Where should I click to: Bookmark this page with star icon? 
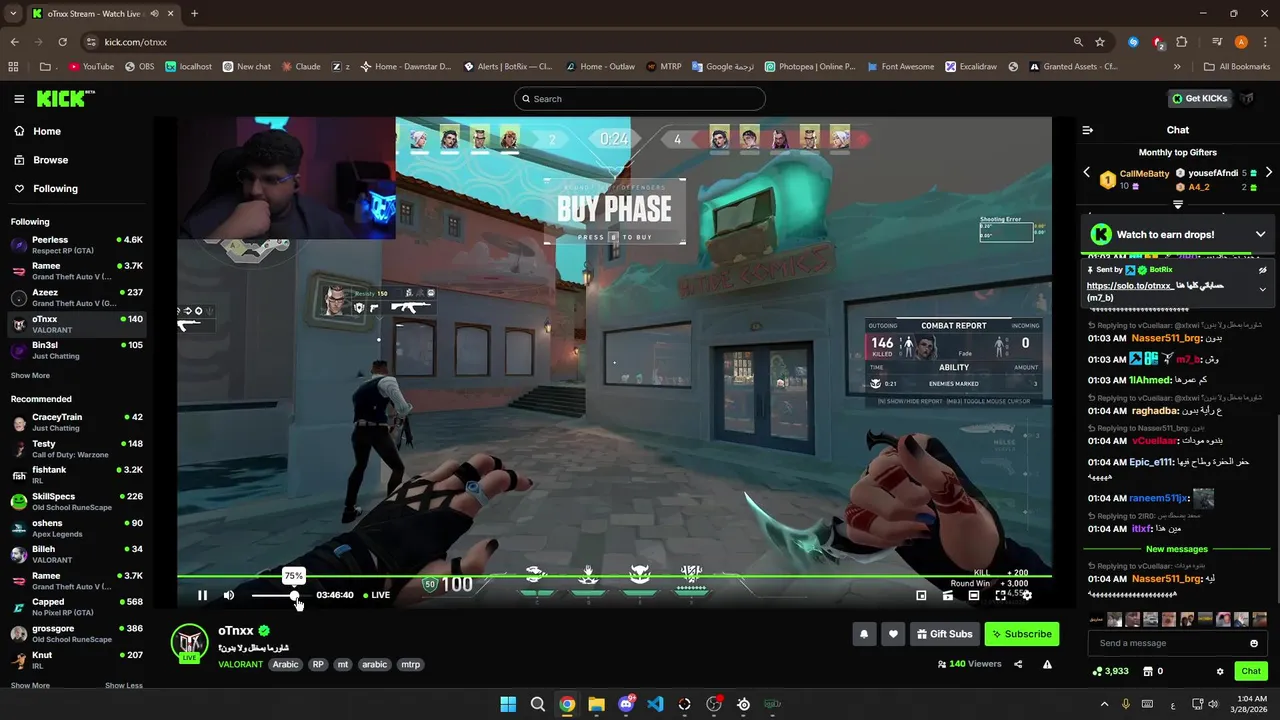coord(1100,42)
